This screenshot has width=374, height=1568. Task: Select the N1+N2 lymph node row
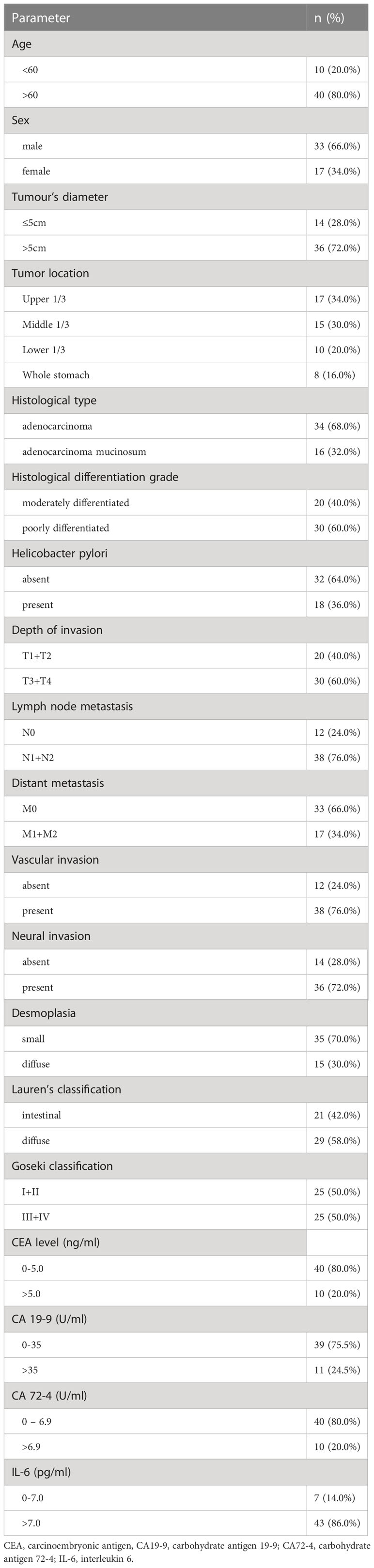tap(187, 758)
